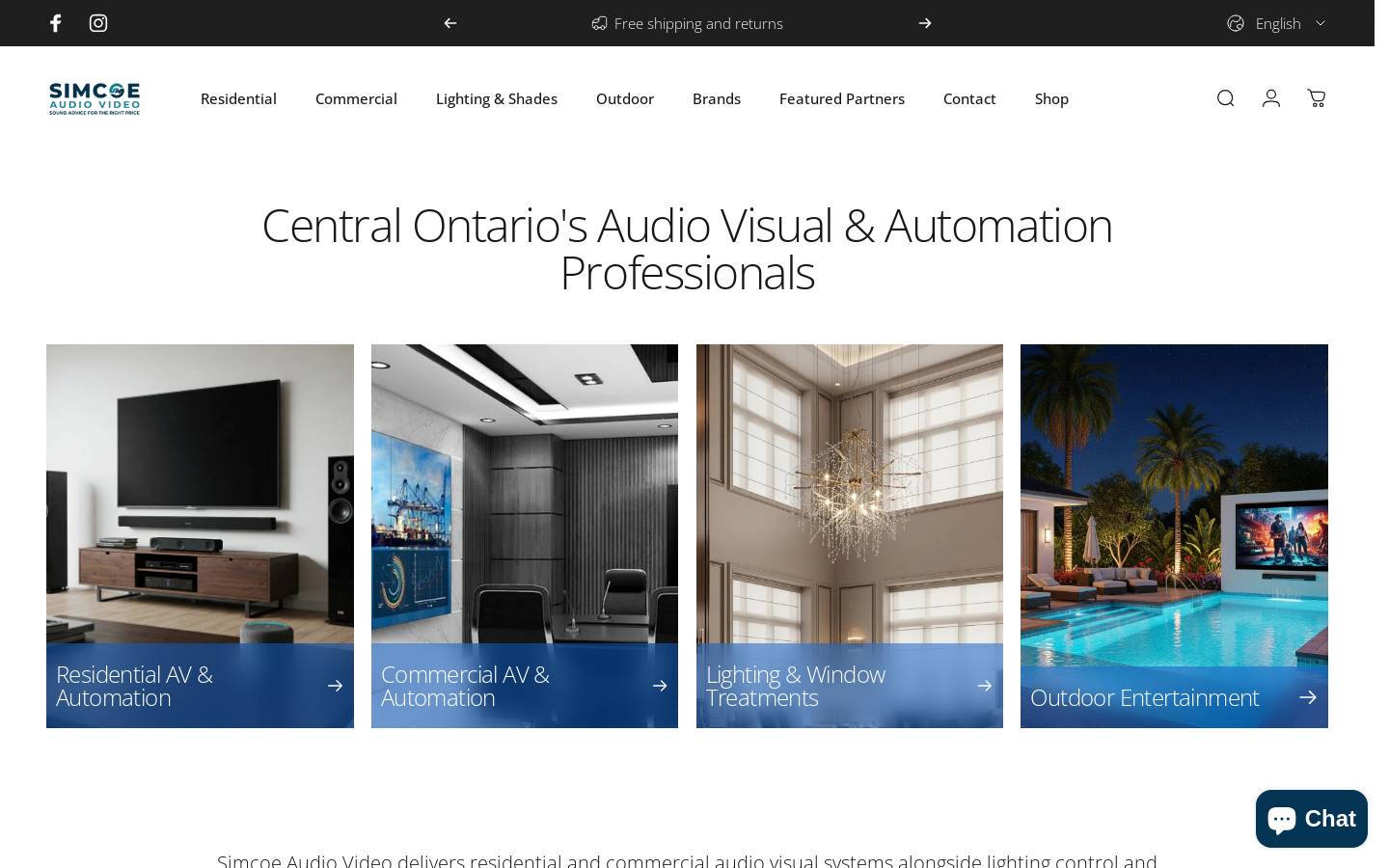Viewport: 1389px width, 868px height.
Task: Go to the Contact page
Action: [969, 98]
